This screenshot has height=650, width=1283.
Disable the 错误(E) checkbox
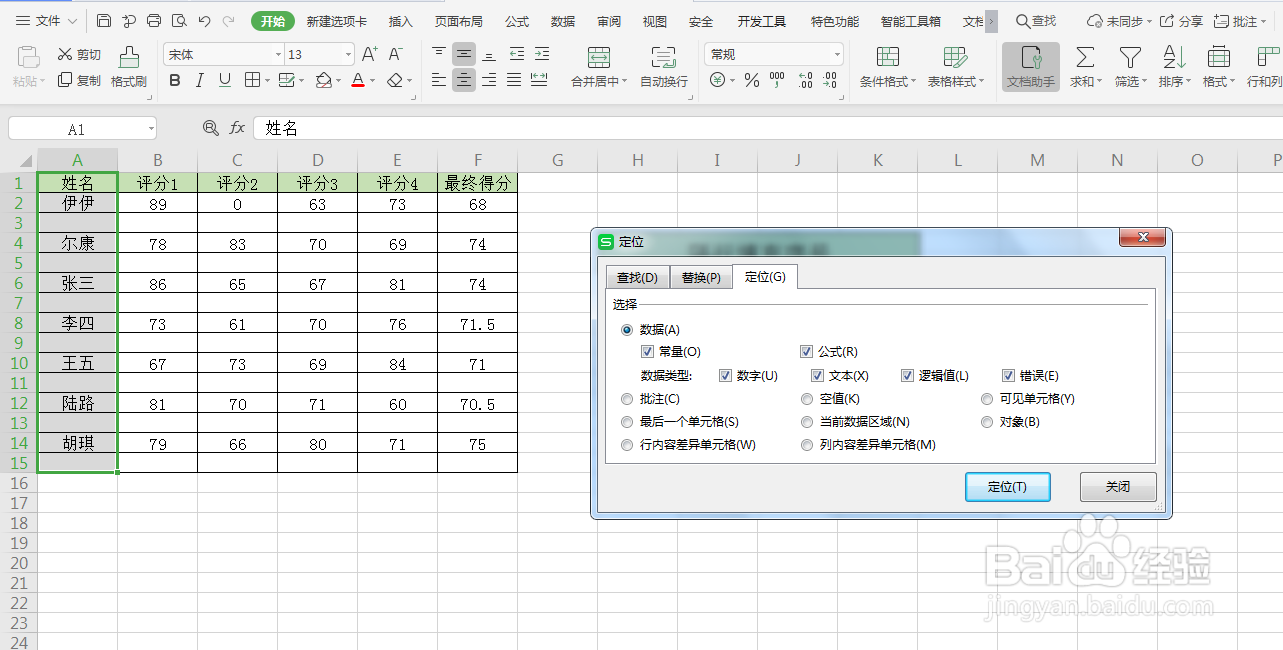[1009, 375]
